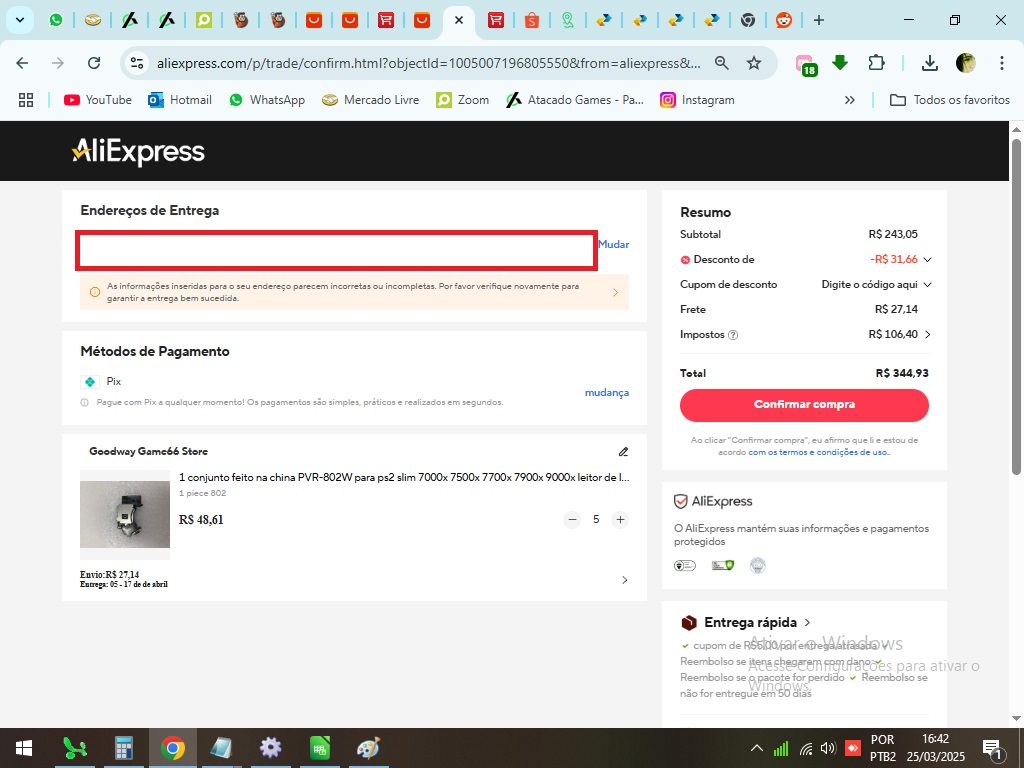
Task: Decrease the product quantity with minus
Action: click(x=572, y=520)
